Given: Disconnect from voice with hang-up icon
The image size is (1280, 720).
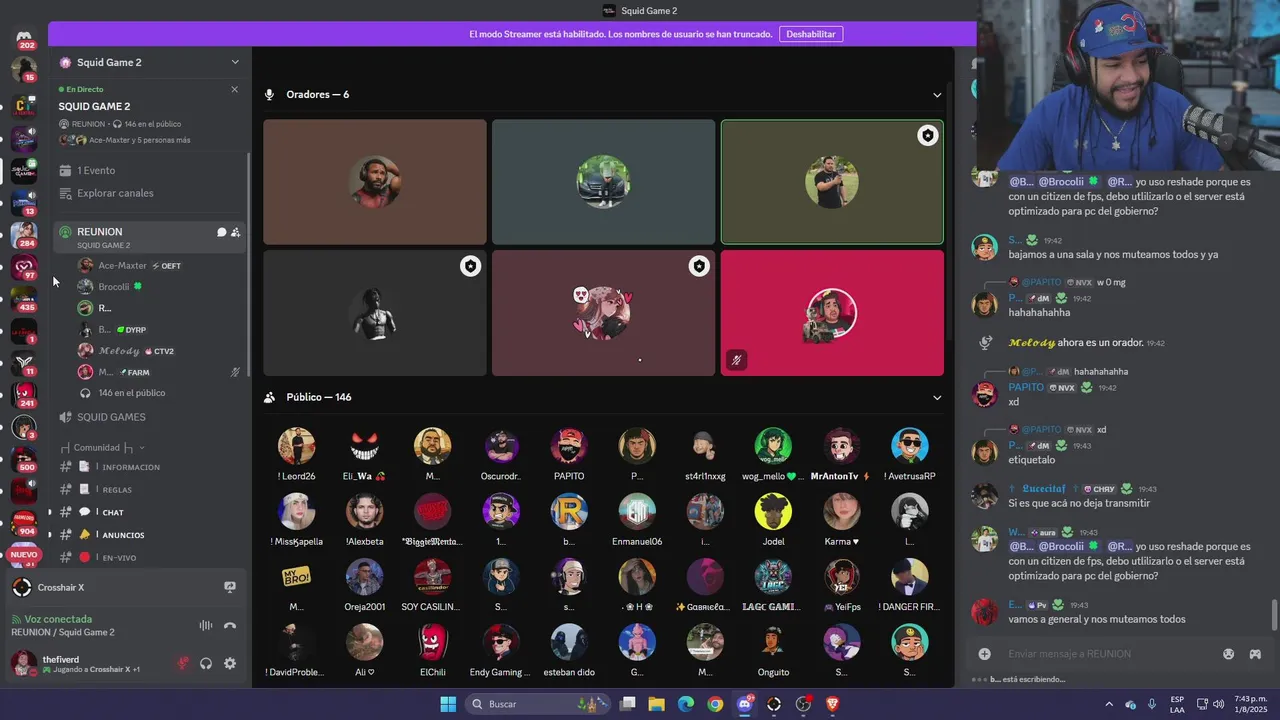Looking at the screenshot, I should click(230, 626).
